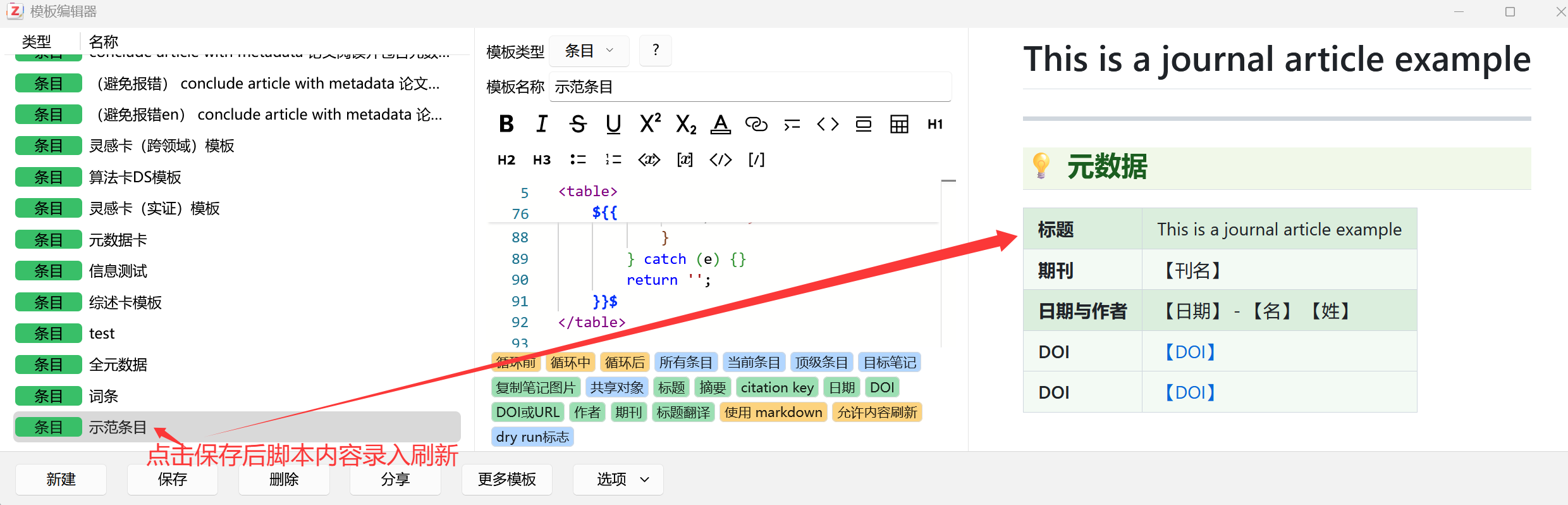Save the template with the 保存 button
The width and height of the screenshot is (1568, 505).
(173, 479)
